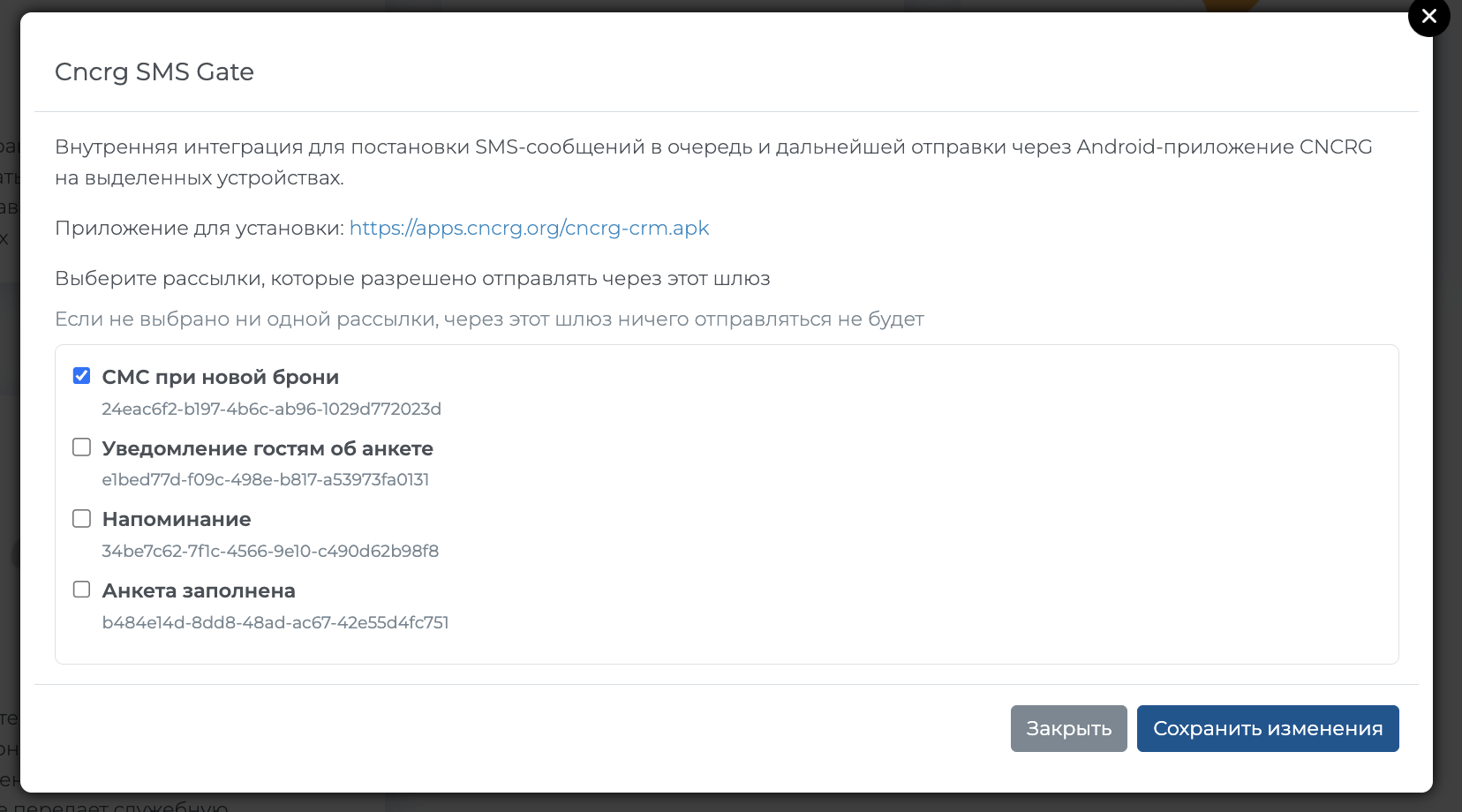
Task: Save with Сохранить изменения button
Action: (1268, 728)
